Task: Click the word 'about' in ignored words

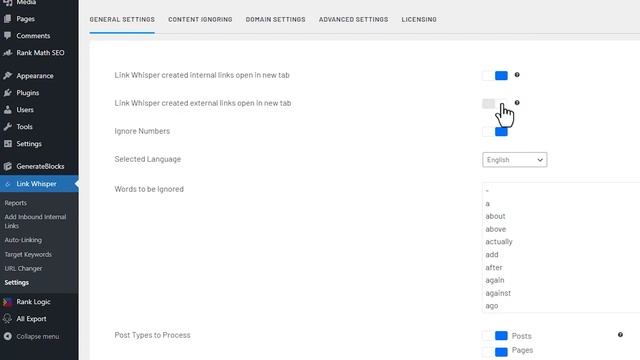Action: coord(495,216)
